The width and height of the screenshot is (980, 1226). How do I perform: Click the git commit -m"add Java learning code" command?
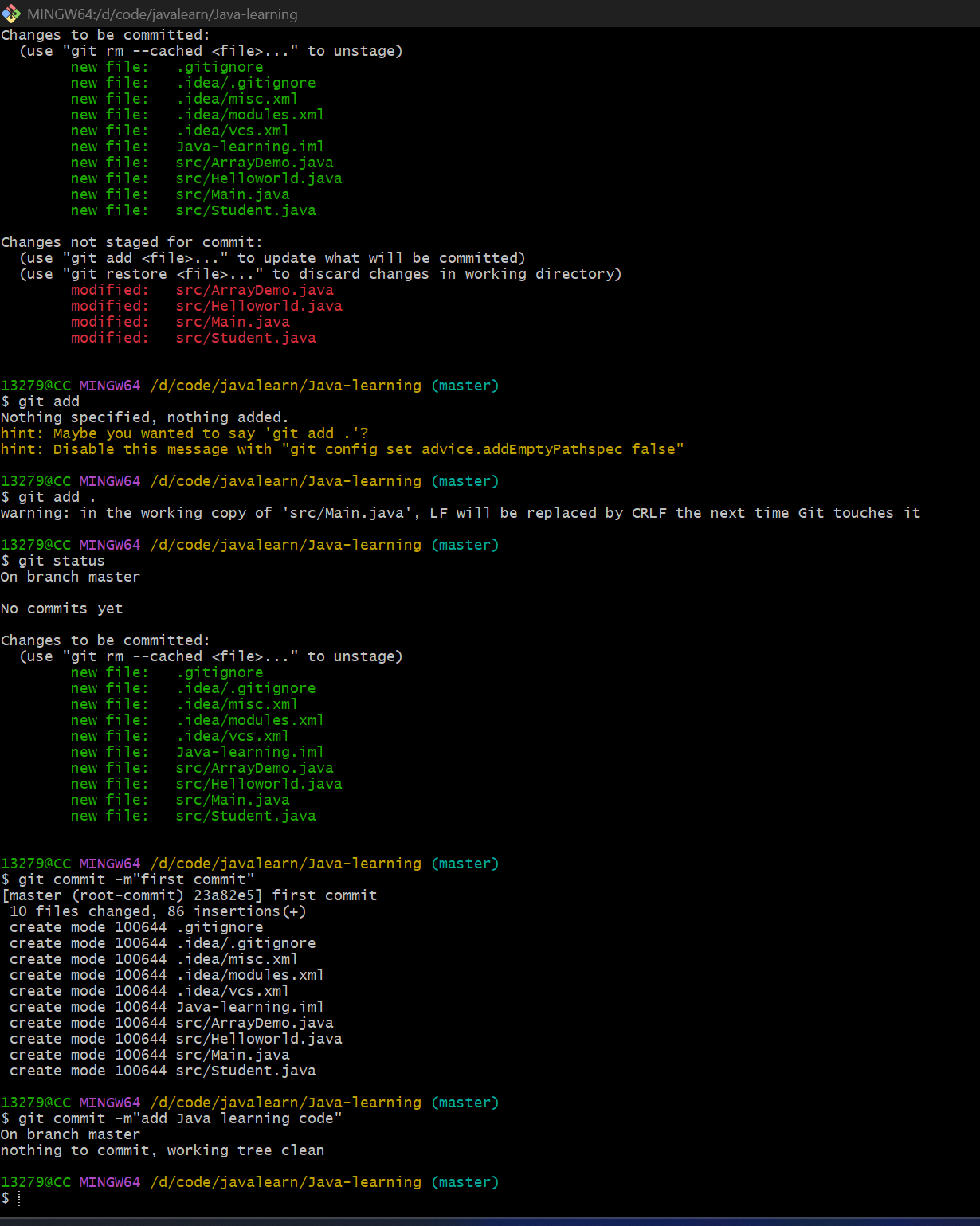(171, 1118)
